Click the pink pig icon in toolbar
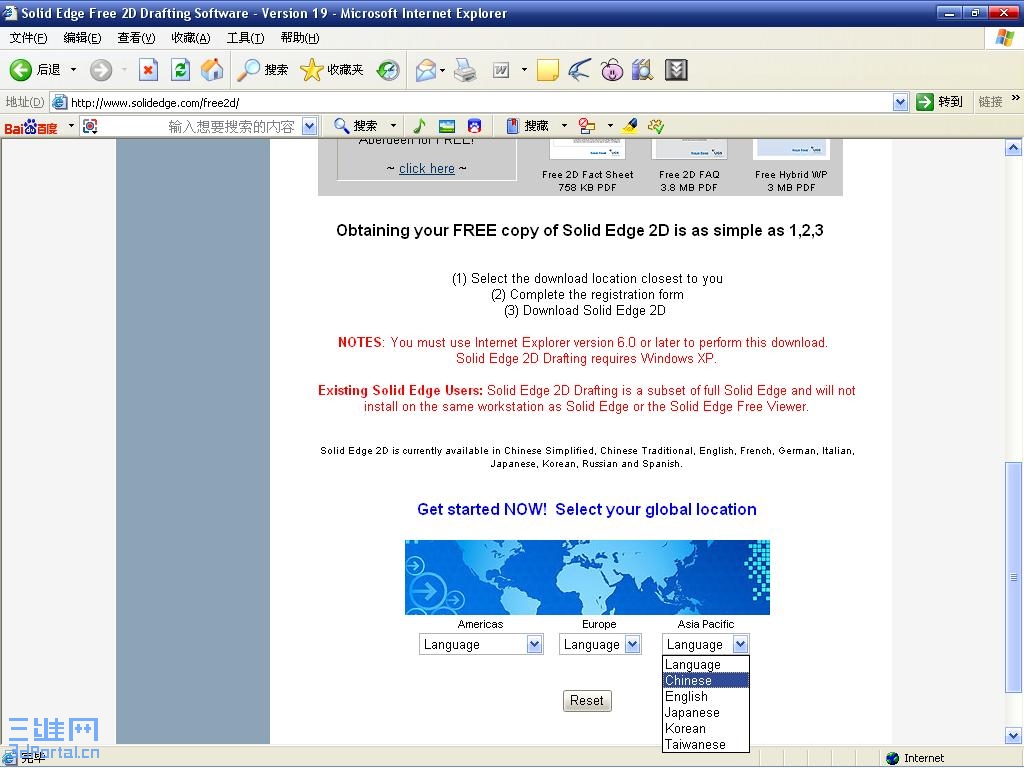The image size is (1024, 768). coord(612,70)
